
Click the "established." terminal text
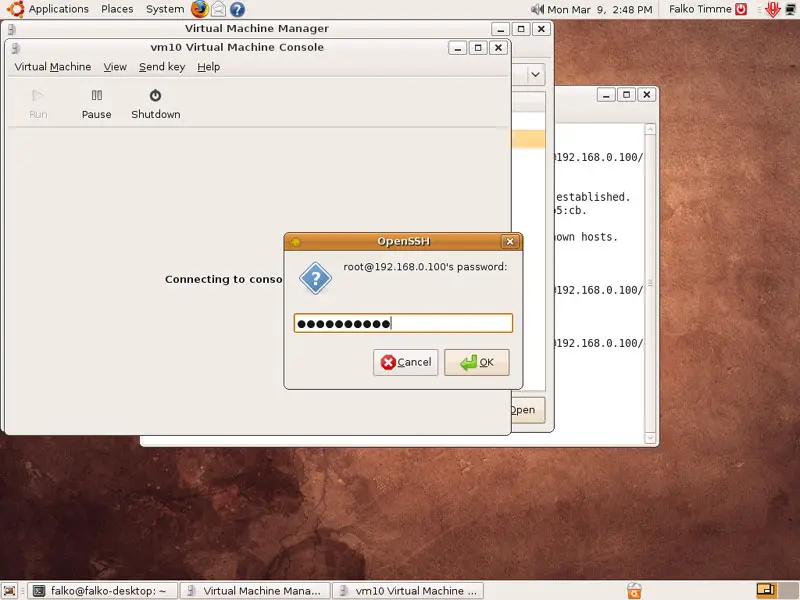tap(593, 197)
